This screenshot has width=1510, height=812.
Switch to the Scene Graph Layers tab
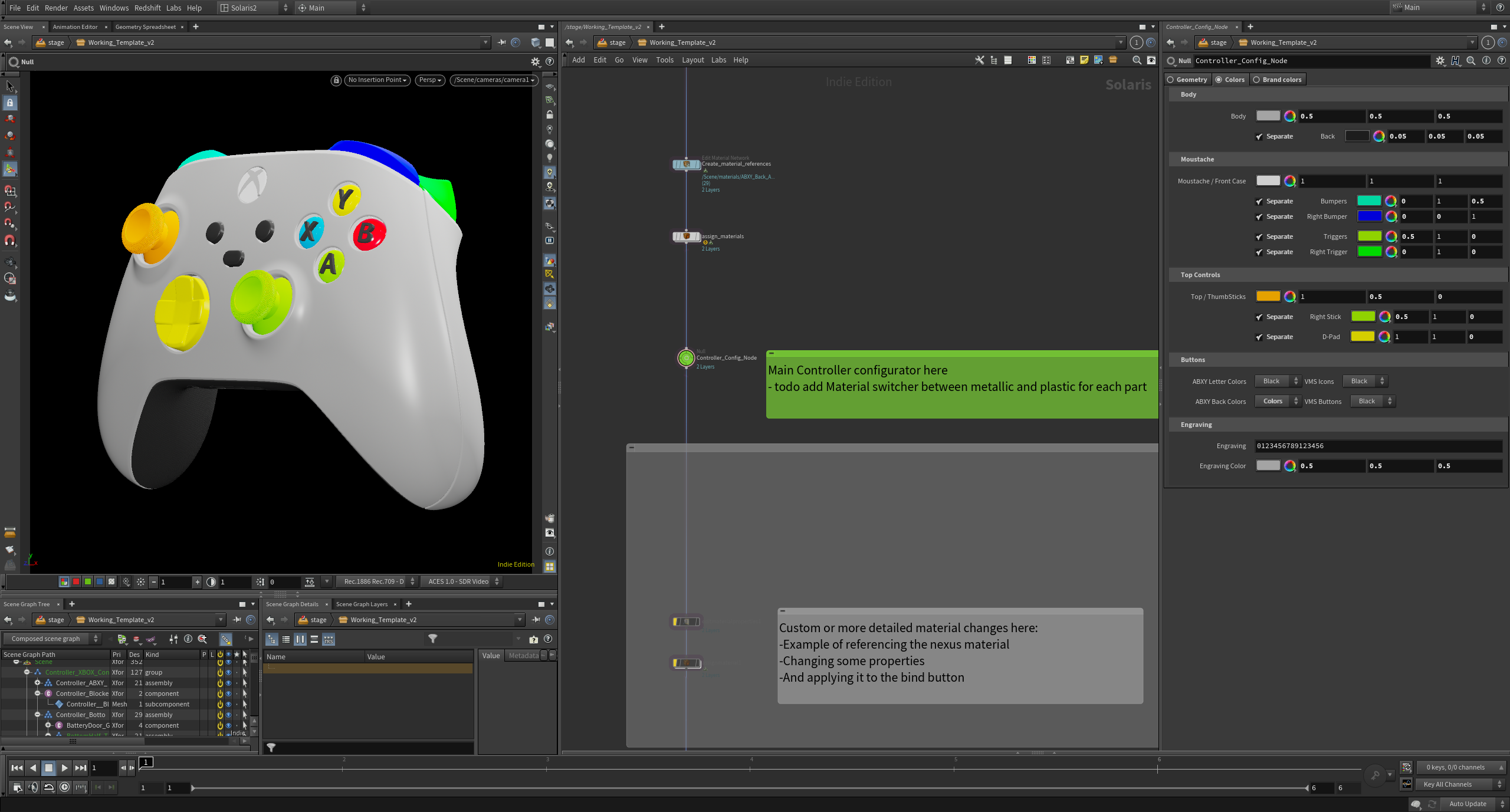362,604
